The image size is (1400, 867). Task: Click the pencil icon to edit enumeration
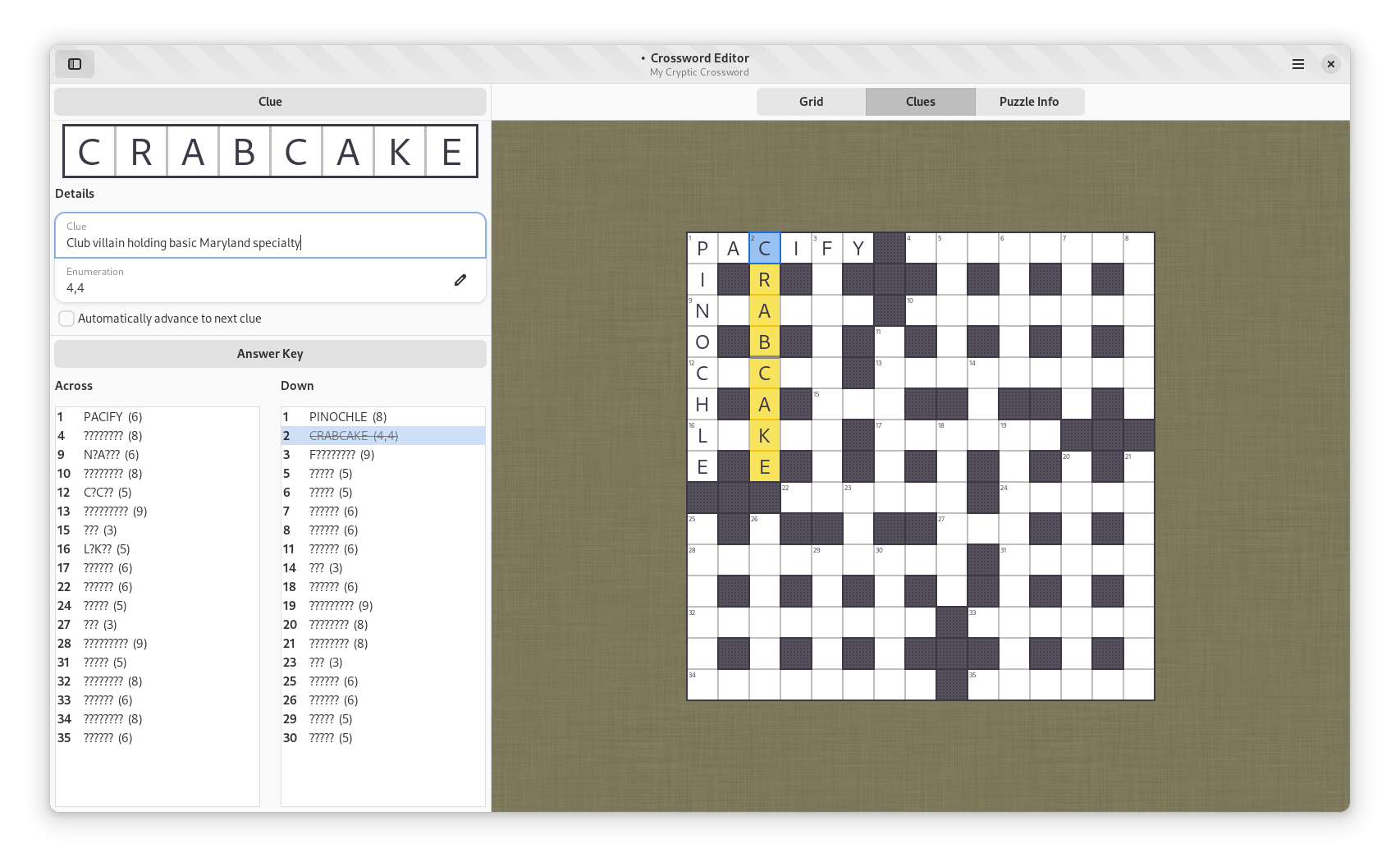click(460, 280)
